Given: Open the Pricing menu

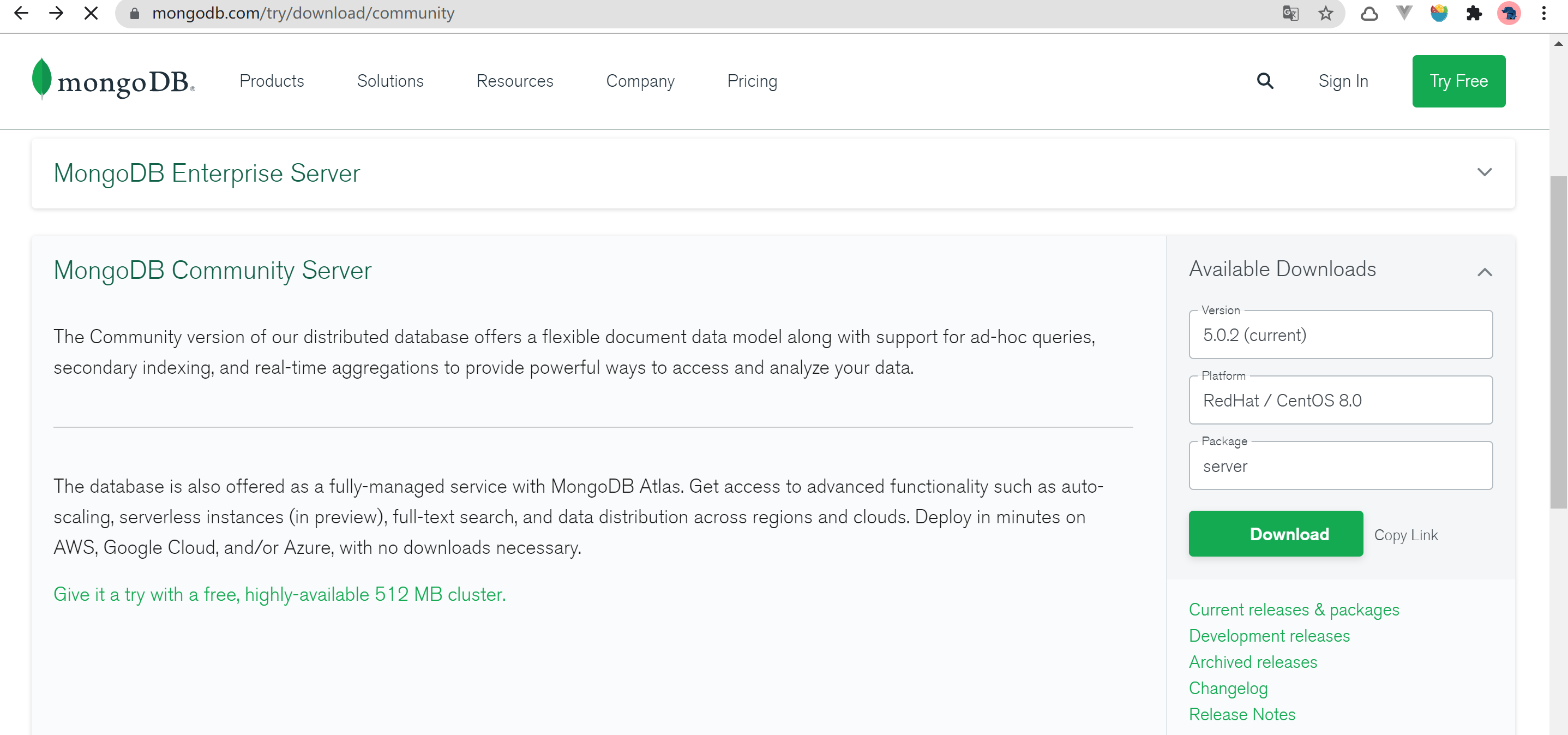Looking at the screenshot, I should [752, 81].
